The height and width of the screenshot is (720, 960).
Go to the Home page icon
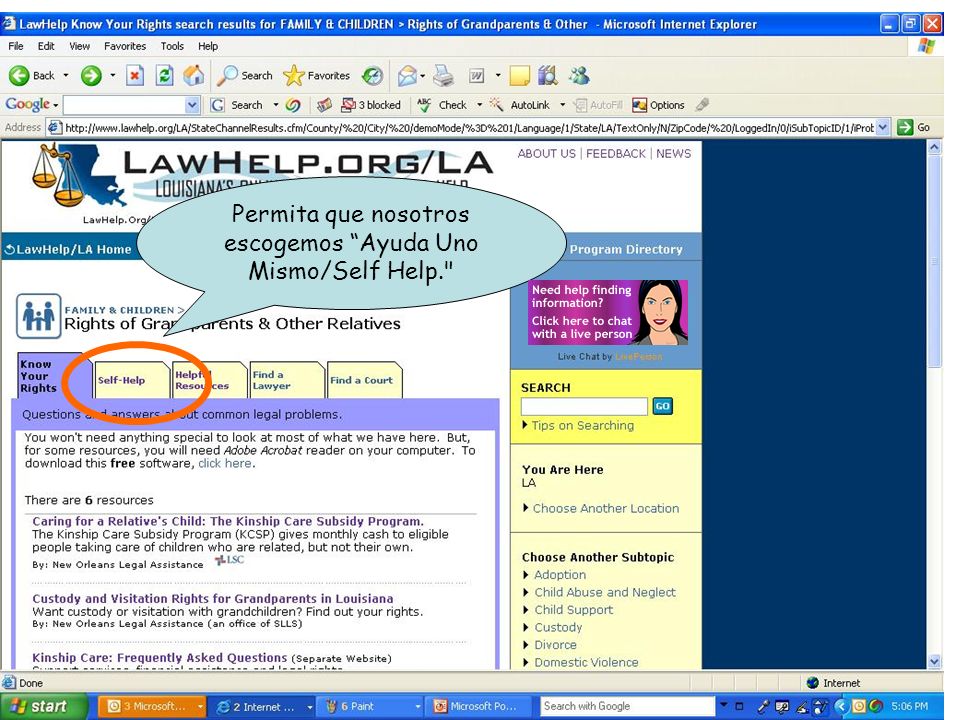point(193,75)
